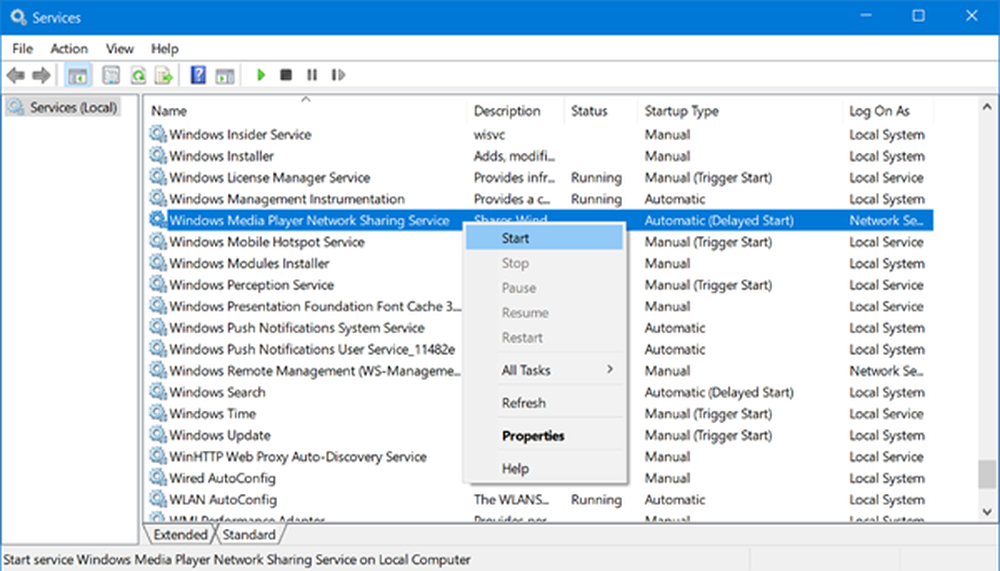The height and width of the screenshot is (571, 1000).
Task: Select Properties in the context menu
Action: pyautogui.click(x=533, y=436)
